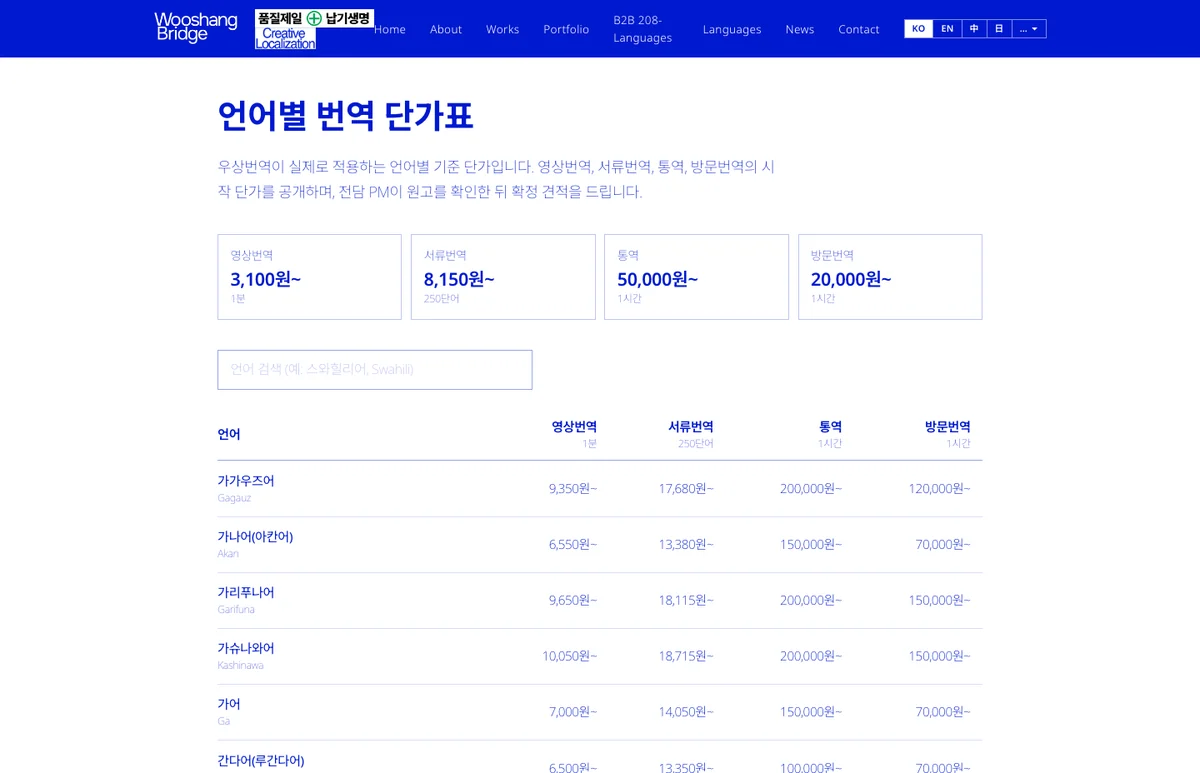This screenshot has height=773, width=1200.
Task: Click the 10,050원~ price for Kashinawa
Action: click(x=570, y=657)
